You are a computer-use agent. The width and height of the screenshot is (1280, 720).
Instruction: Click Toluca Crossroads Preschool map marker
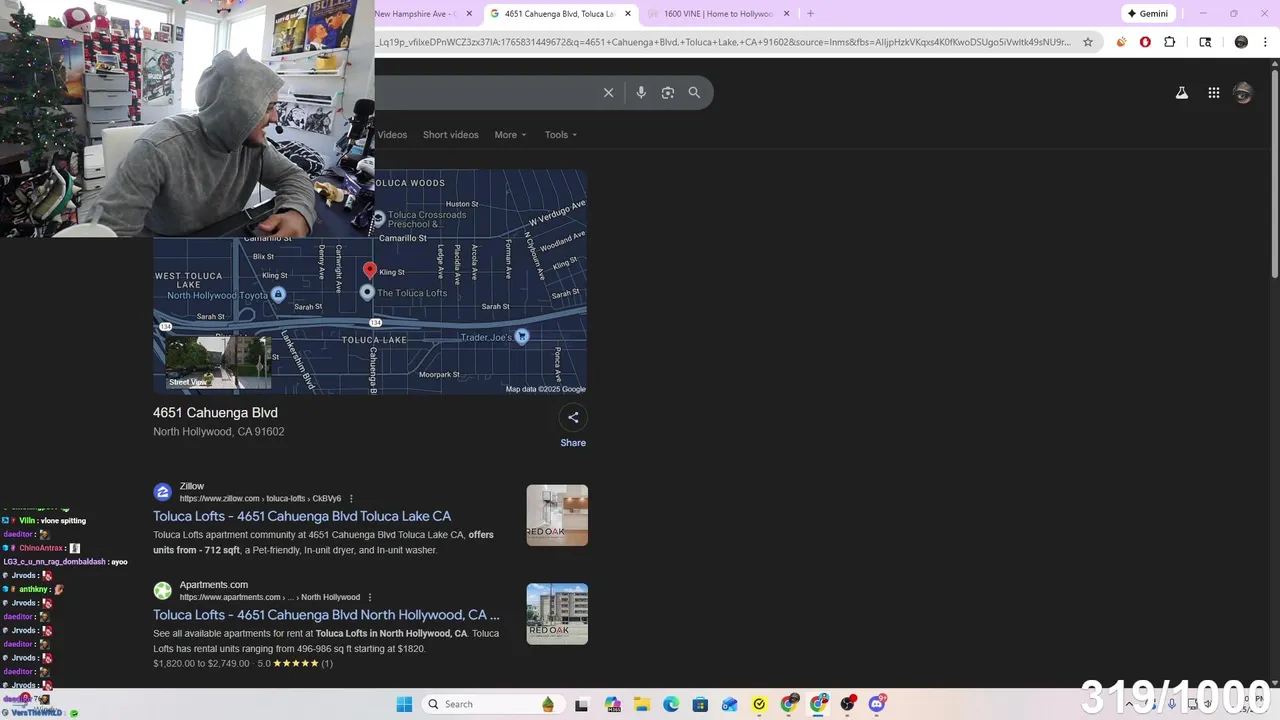[x=379, y=218]
